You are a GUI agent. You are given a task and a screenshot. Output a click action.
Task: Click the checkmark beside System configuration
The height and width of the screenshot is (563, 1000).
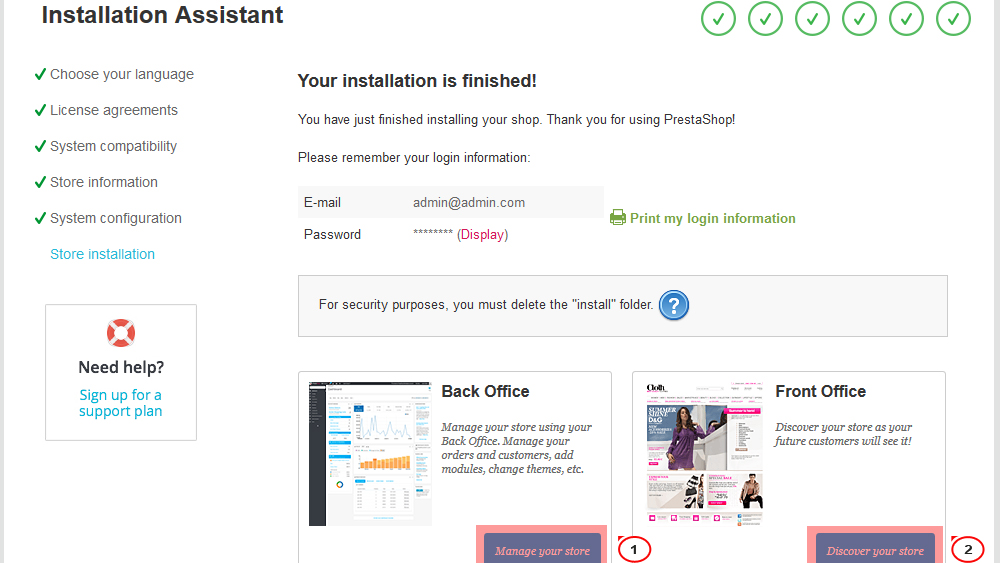(x=40, y=218)
